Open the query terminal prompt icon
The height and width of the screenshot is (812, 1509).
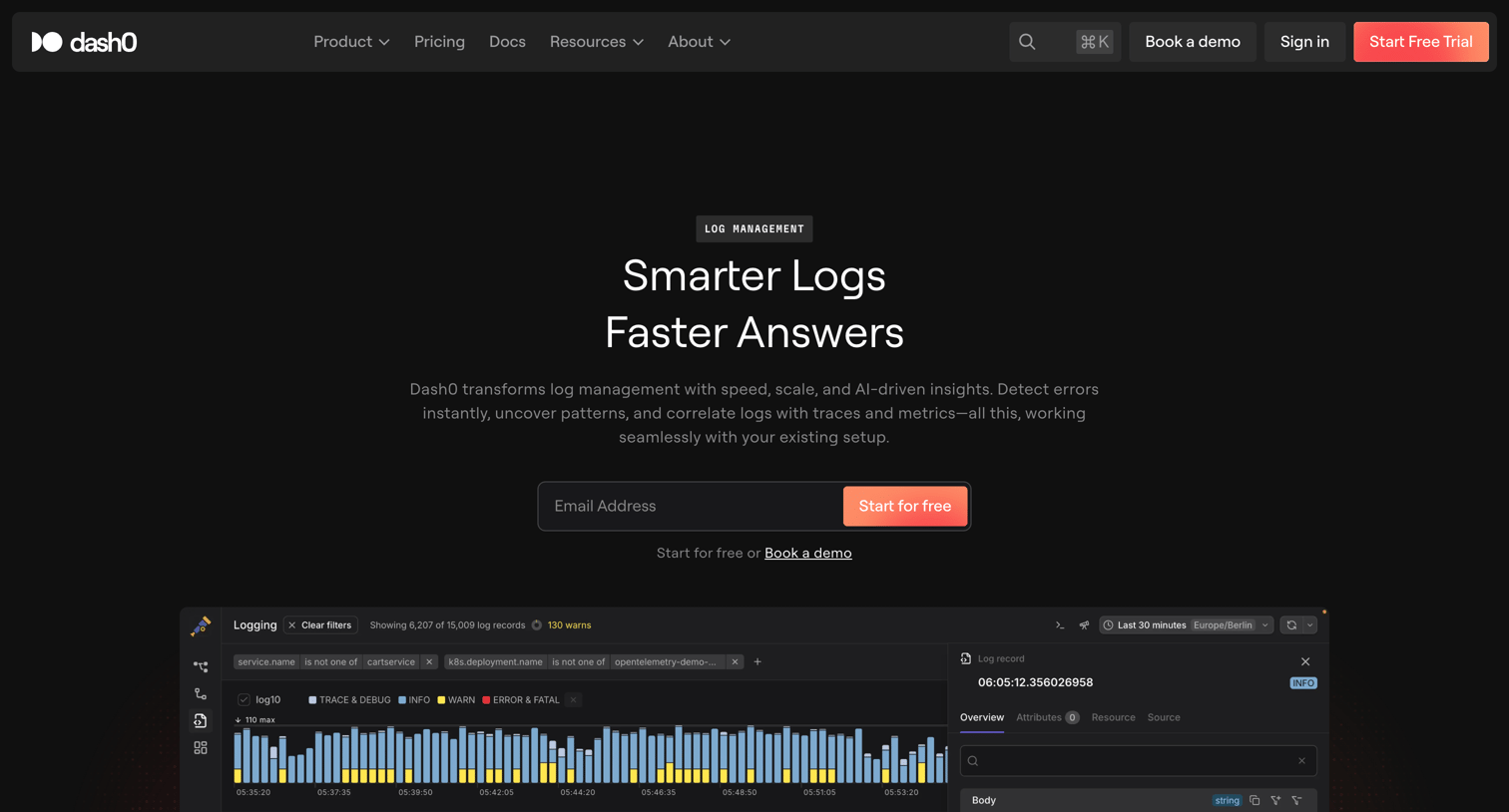[x=1060, y=625]
